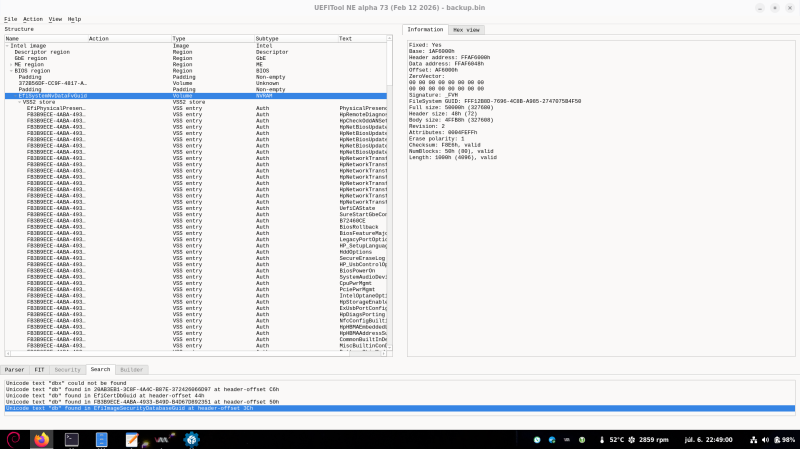Select the Search tab
The width and height of the screenshot is (800, 449).
pos(100,369)
